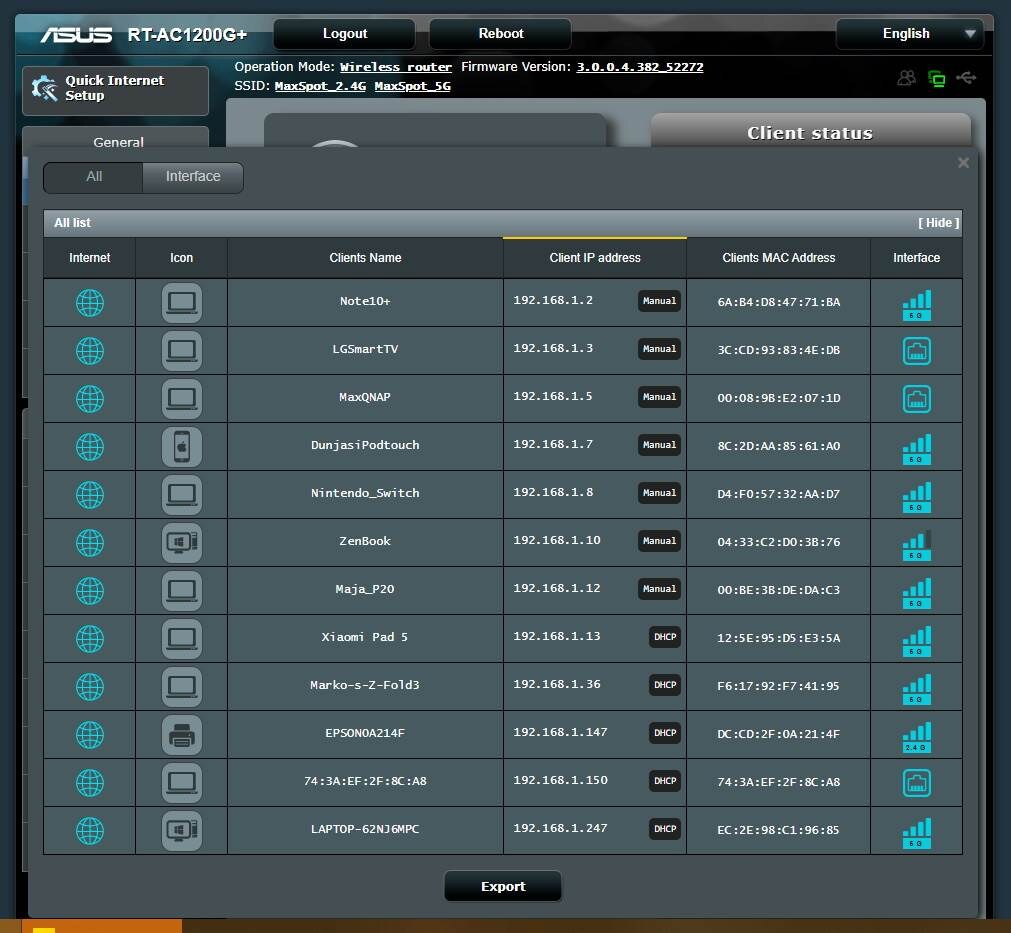This screenshot has width=1011, height=933.
Task: Click the USB status icon in header
Action: (966, 78)
